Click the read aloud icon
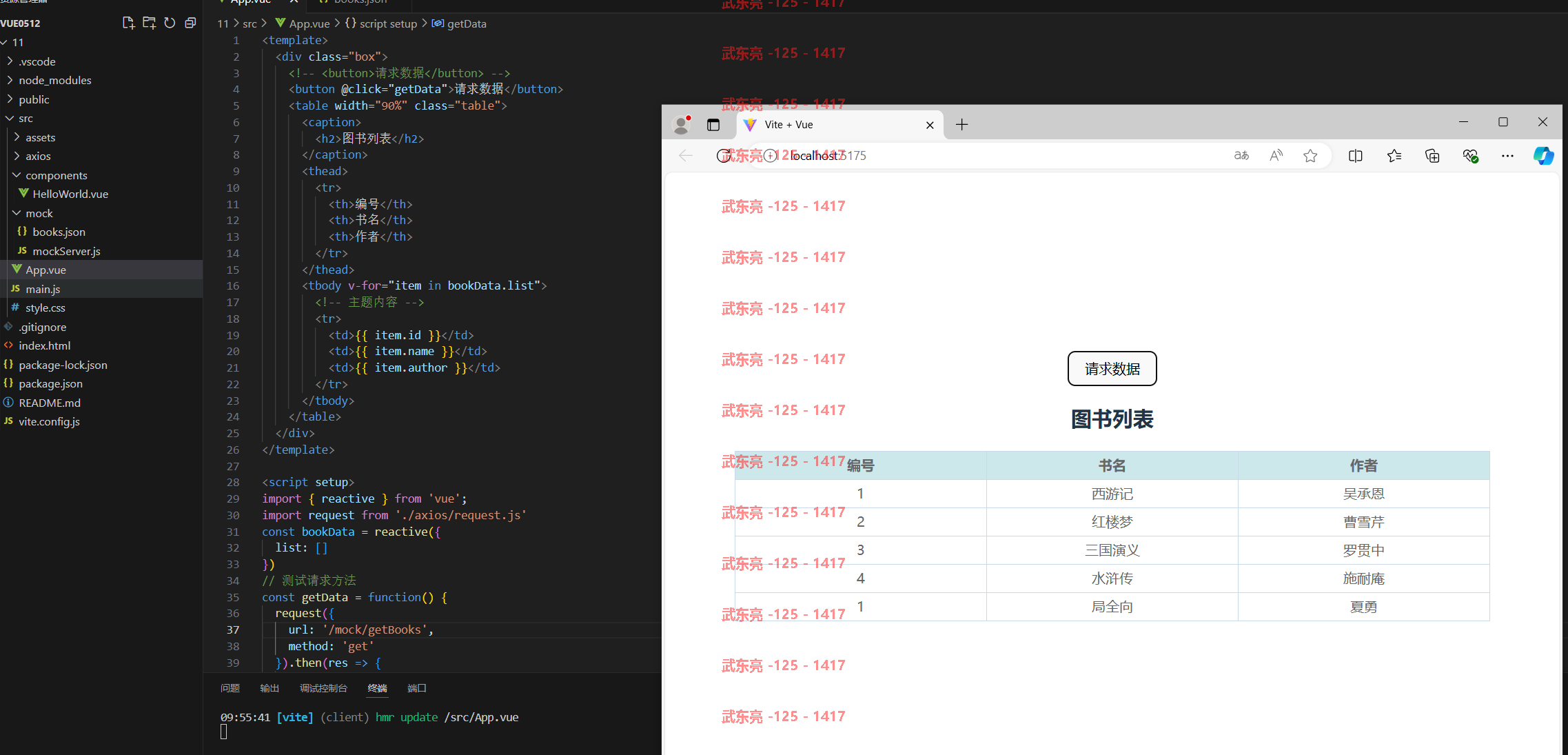The height and width of the screenshot is (755, 1568). pyautogui.click(x=1276, y=156)
